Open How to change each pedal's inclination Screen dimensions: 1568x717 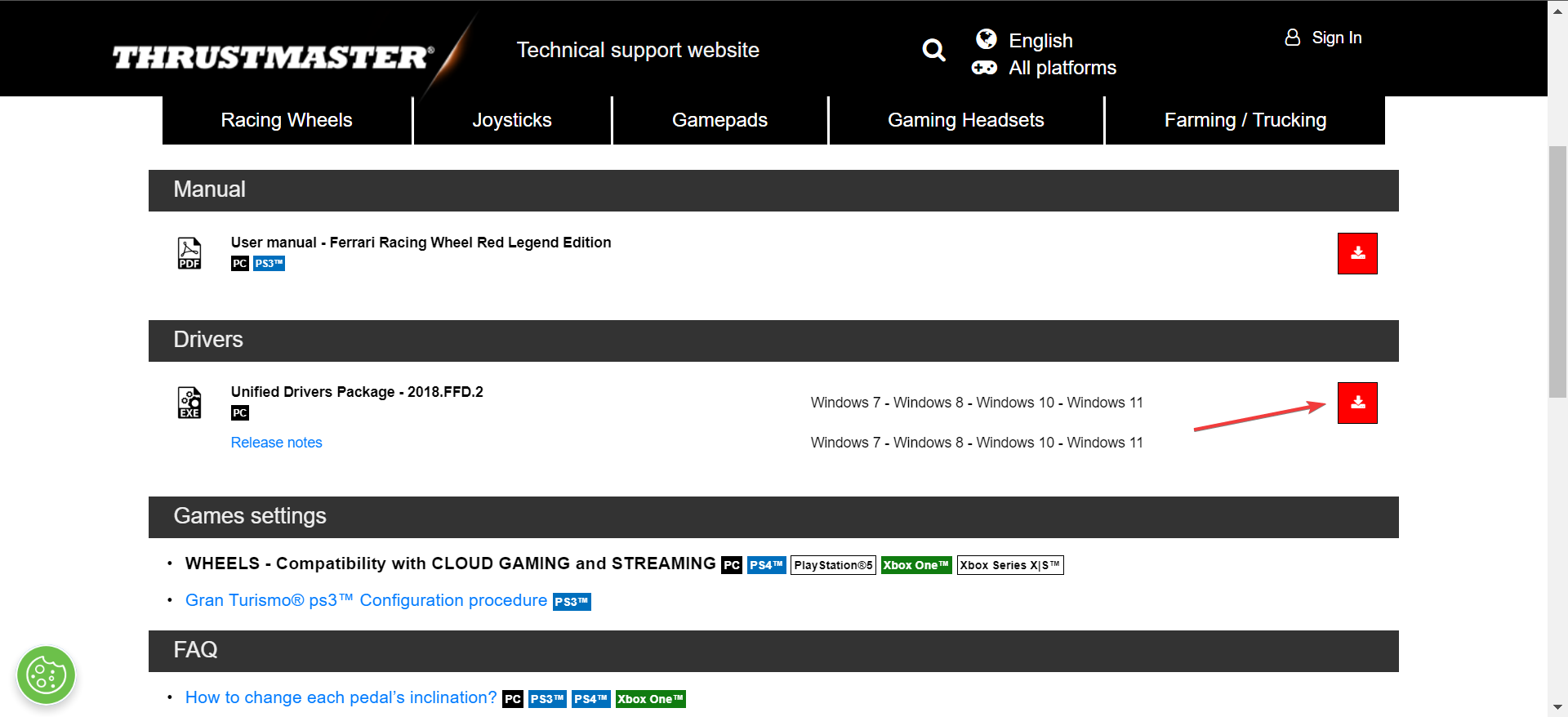pos(341,697)
